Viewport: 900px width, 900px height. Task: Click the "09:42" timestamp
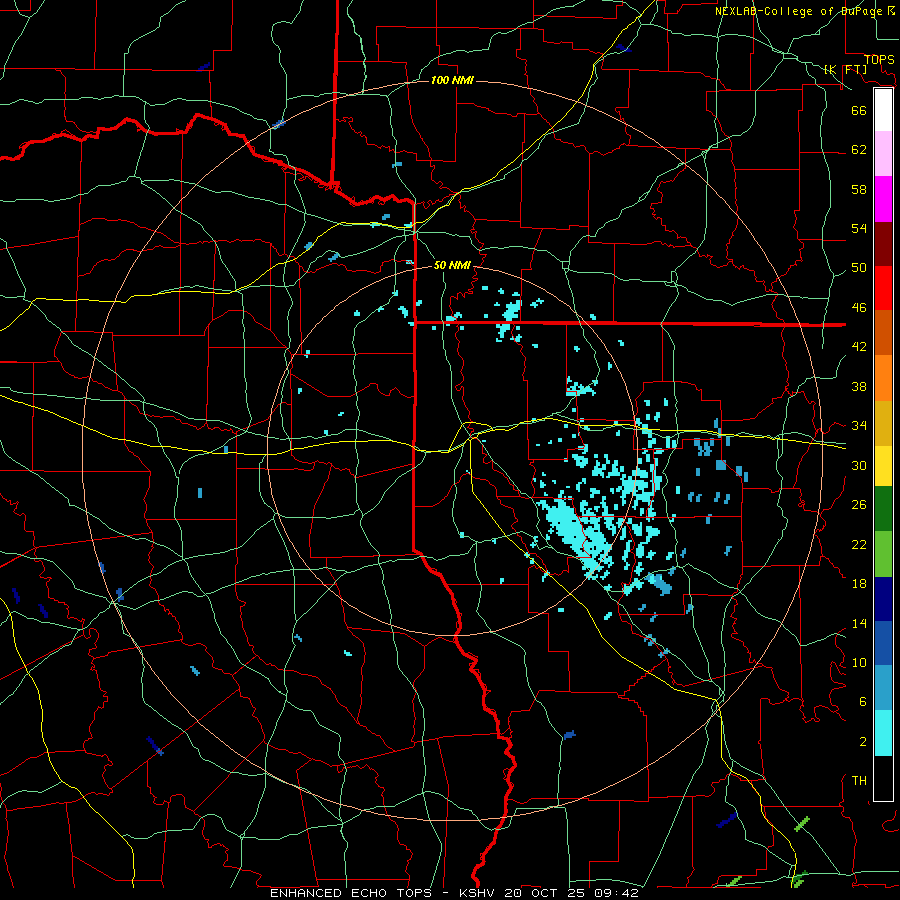coord(617,893)
